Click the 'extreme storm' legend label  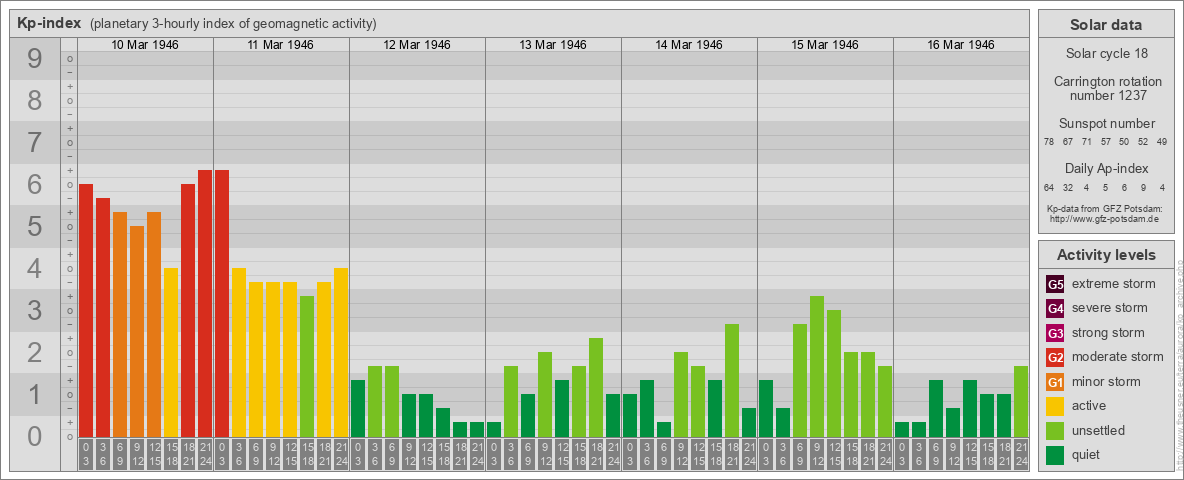1114,285
